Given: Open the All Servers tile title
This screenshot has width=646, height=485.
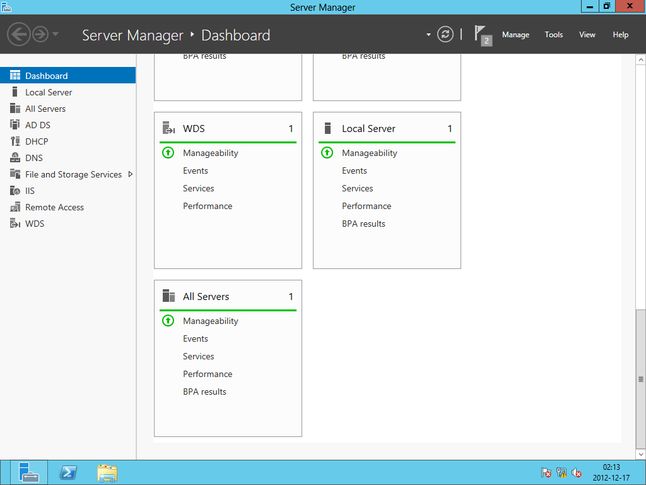Looking at the screenshot, I should [x=206, y=297].
